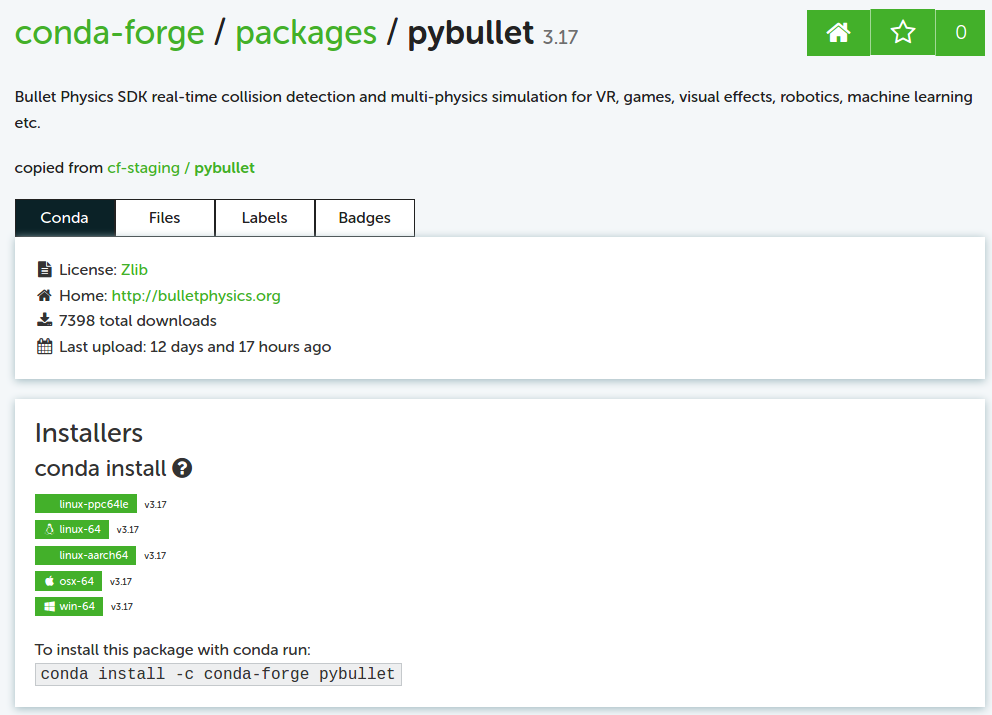This screenshot has width=992, height=715.
Task: Open the Badges tab
Action: [x=364, y=217]
